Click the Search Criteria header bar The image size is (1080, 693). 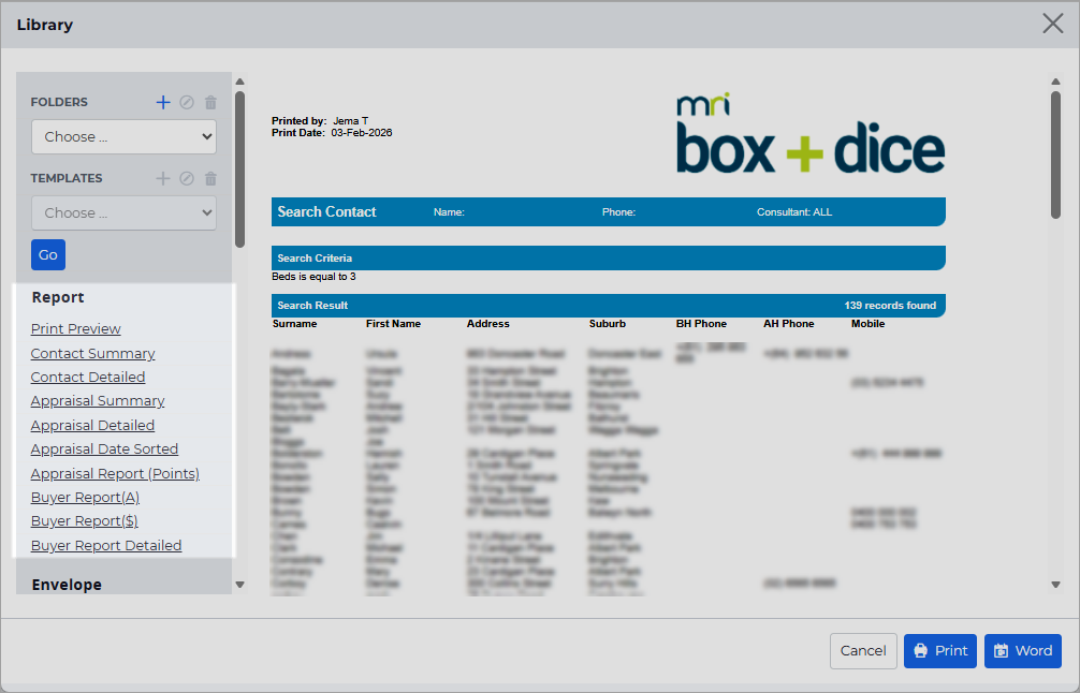tap(608, 258)
